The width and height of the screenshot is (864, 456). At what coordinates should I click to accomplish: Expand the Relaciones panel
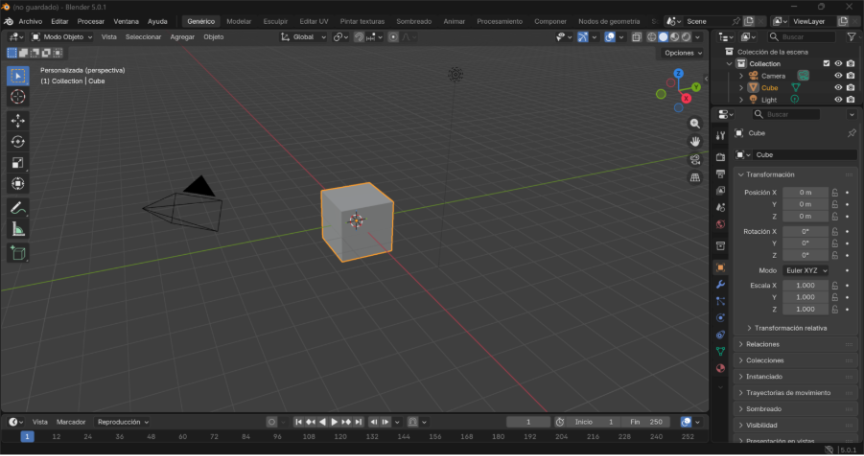[765, 344]
